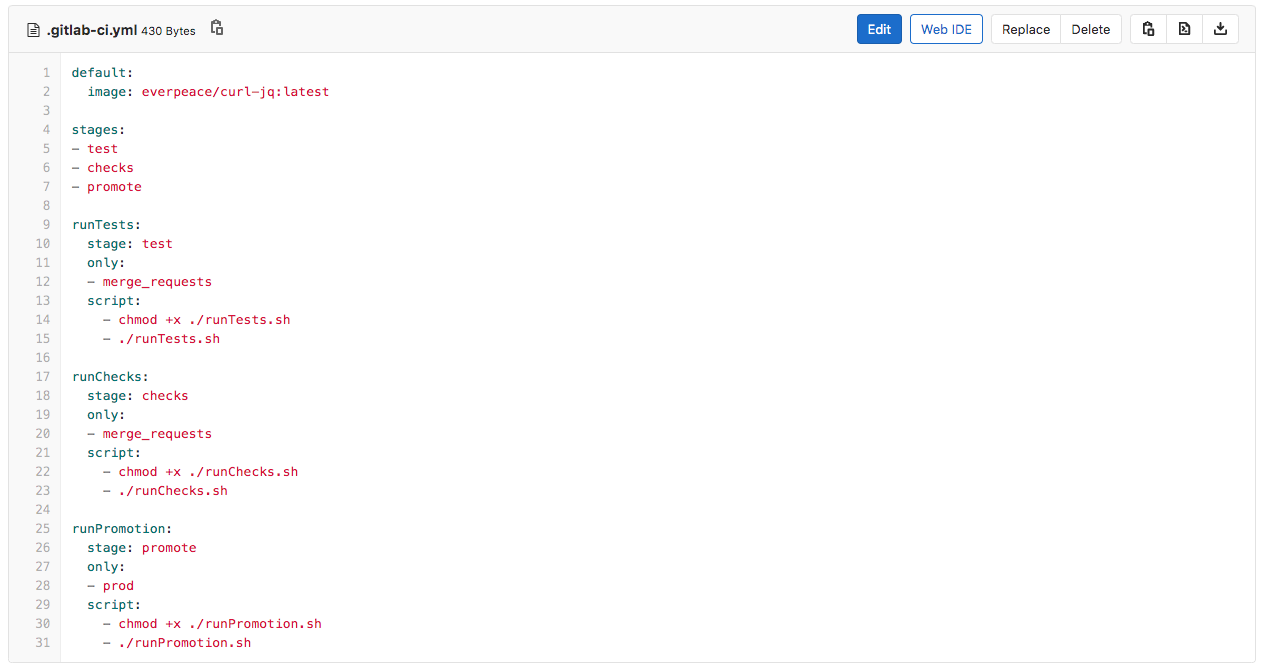Click '- merge_requests' on line 12
1265x668 pixels.
point(150,282)
